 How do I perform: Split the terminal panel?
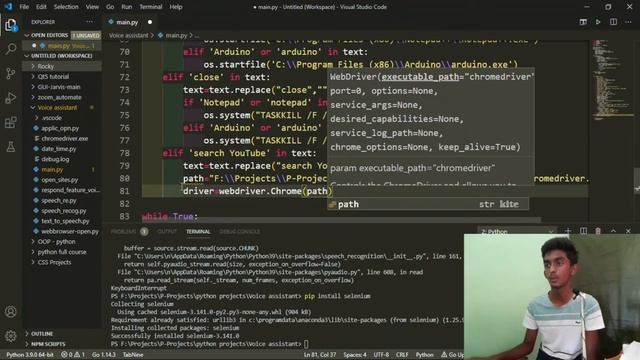click(x=583, y=231)
